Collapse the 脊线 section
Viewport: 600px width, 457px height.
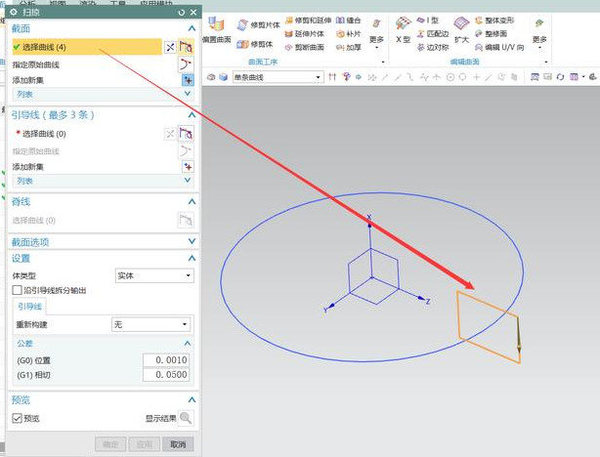(192, 201)
